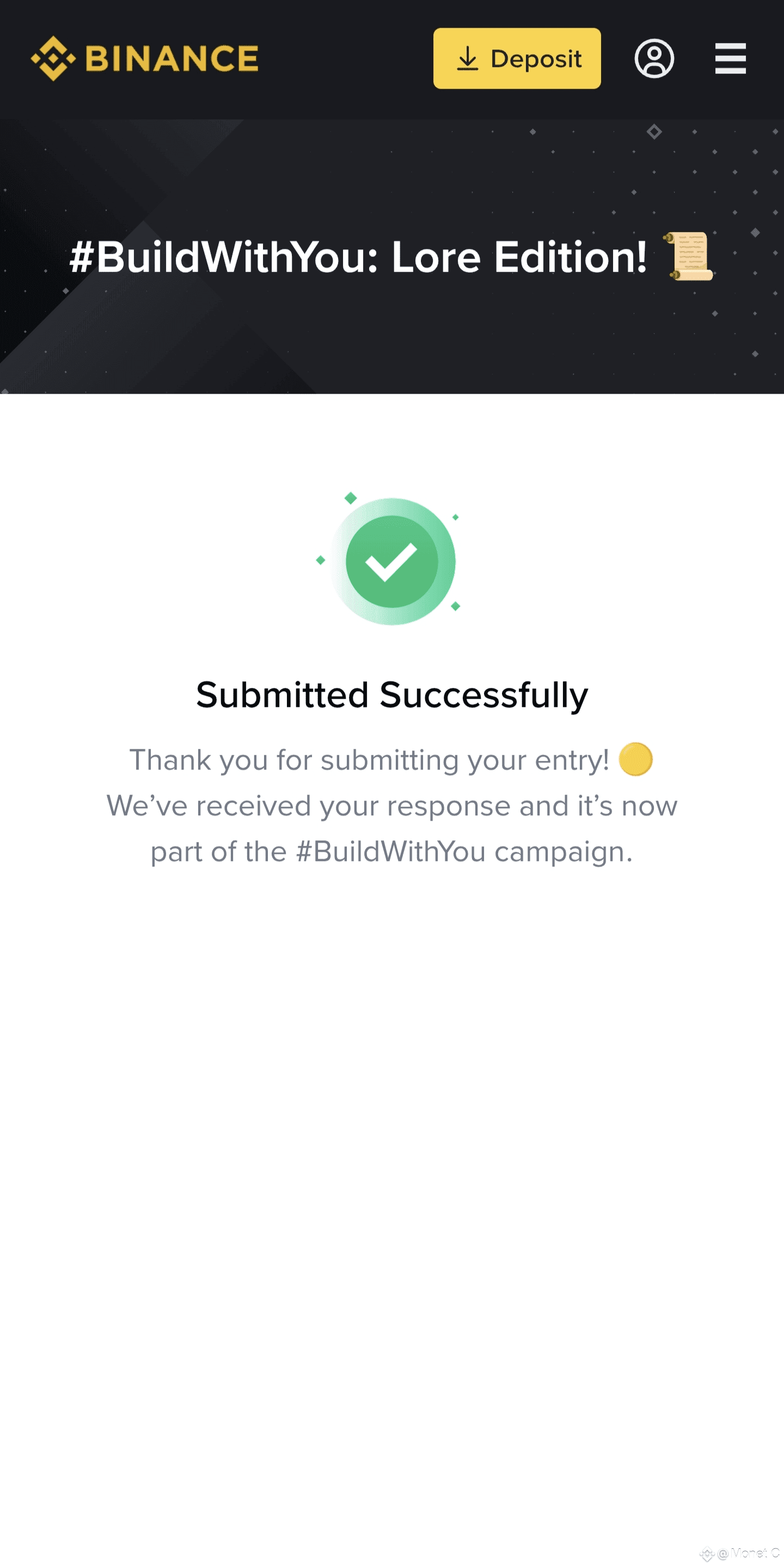Click the download arrow inside Deposit
Viewport: 784px width, 1568px height.
(468, 58)
